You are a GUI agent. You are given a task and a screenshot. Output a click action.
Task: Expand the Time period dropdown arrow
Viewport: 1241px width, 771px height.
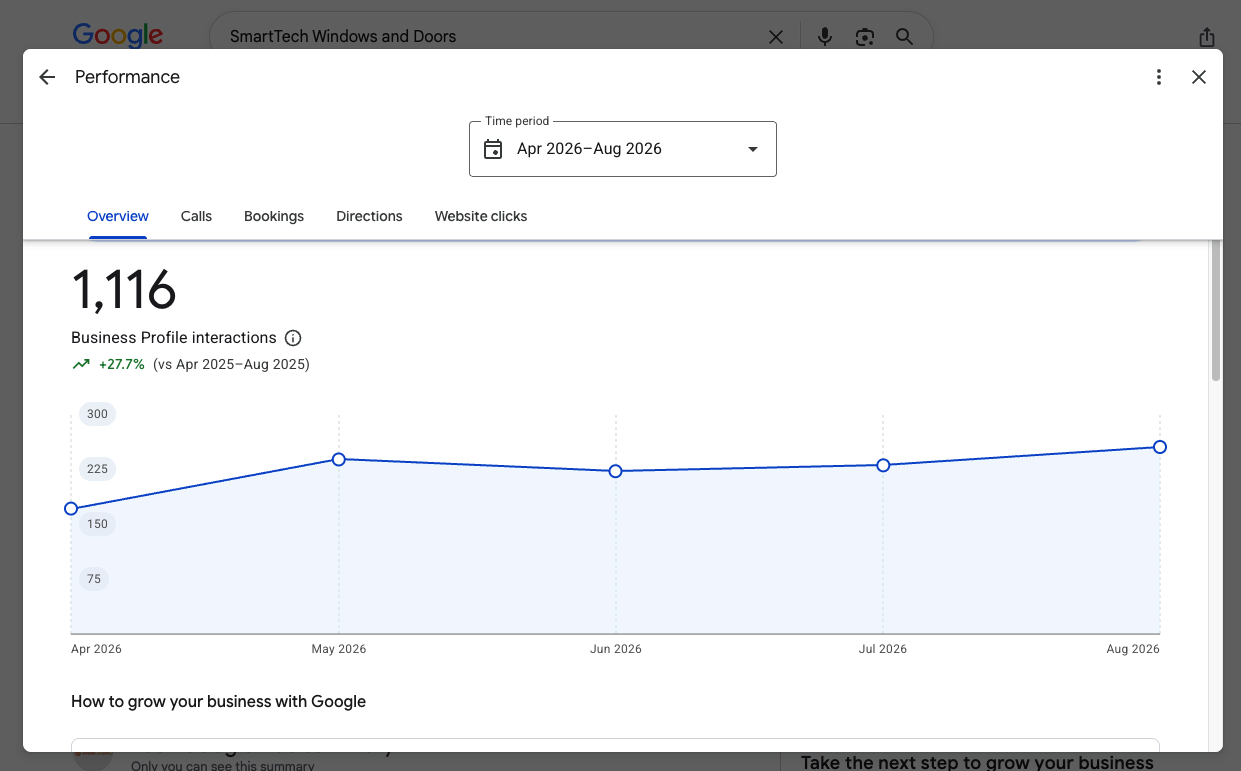coord(753,149)
